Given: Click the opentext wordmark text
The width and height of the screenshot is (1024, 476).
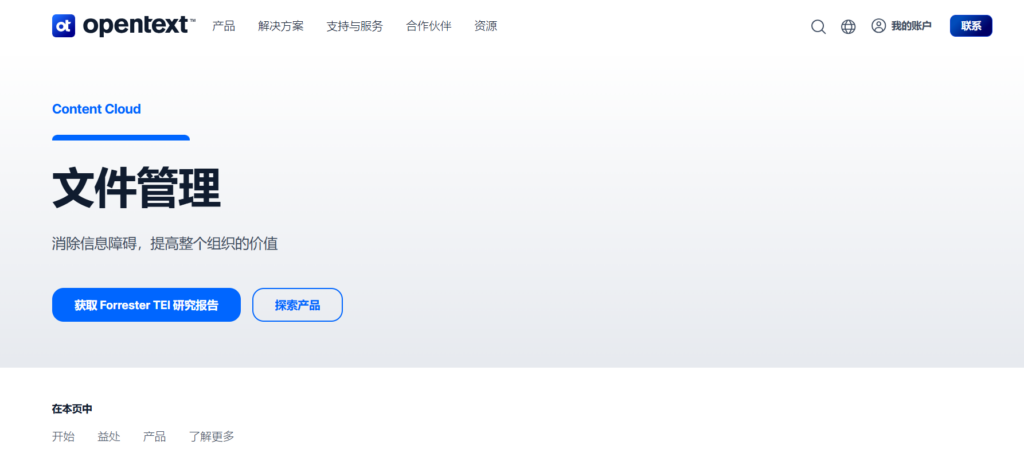Looking at the screenshot, I should coord(140,26).
